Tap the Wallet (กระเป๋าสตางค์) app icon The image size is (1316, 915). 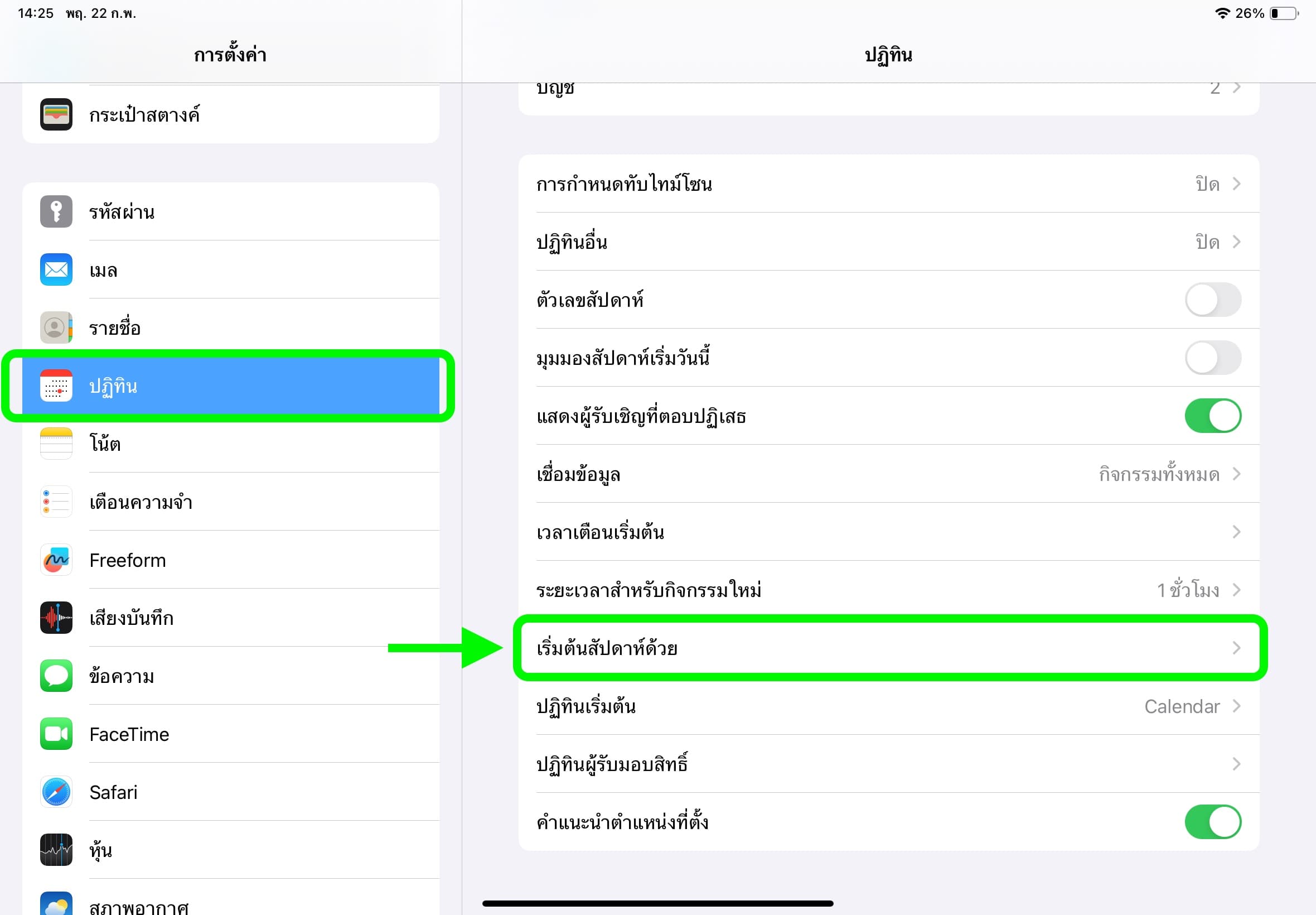56,114
